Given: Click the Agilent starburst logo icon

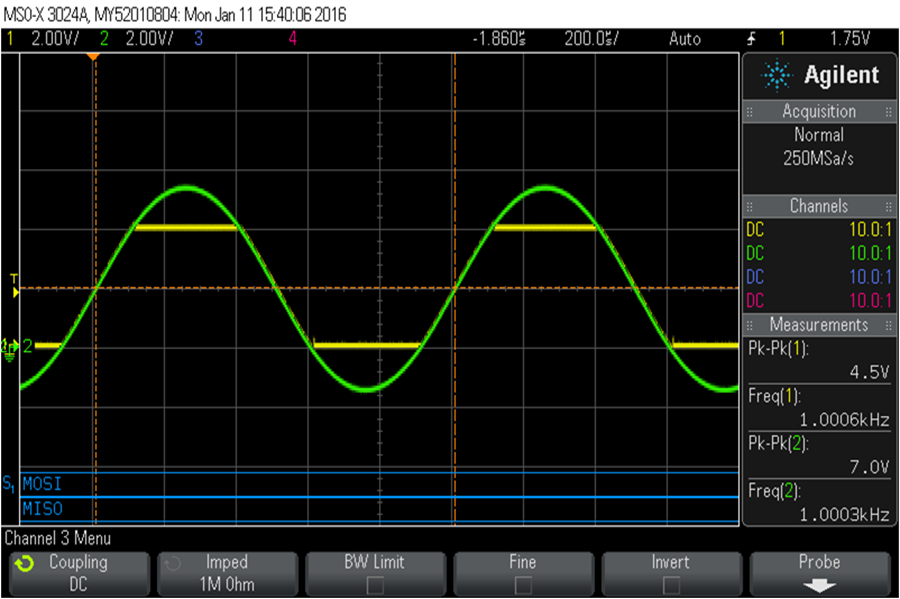Looking at the screenshot, I should tap(776, 75).
